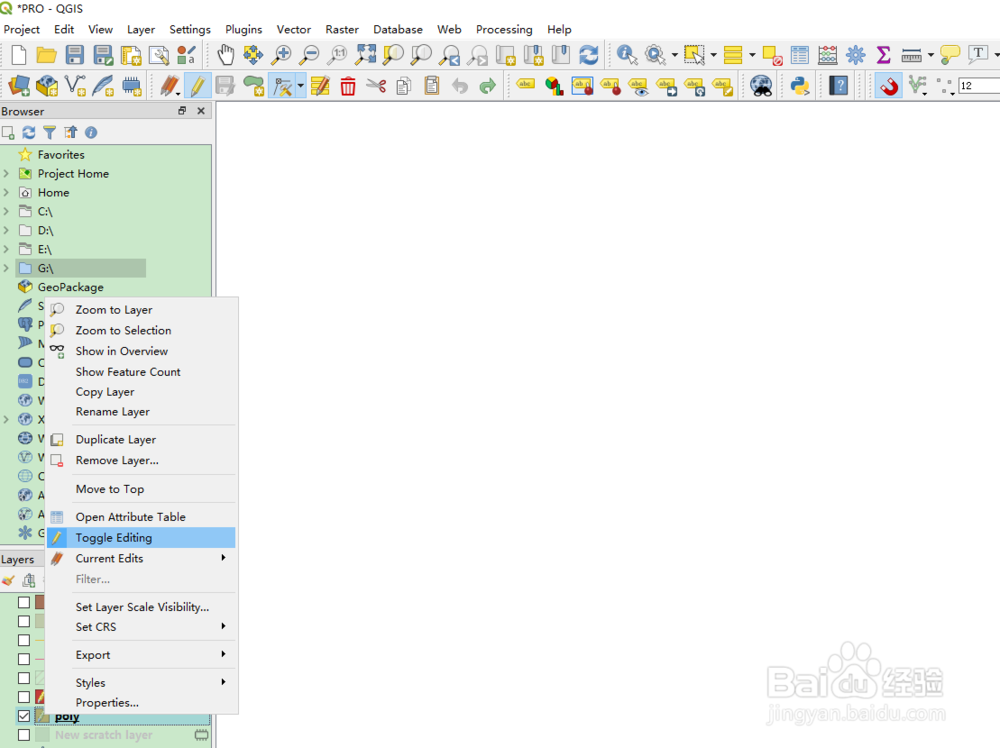Click the Undo arrow icon

460,85
